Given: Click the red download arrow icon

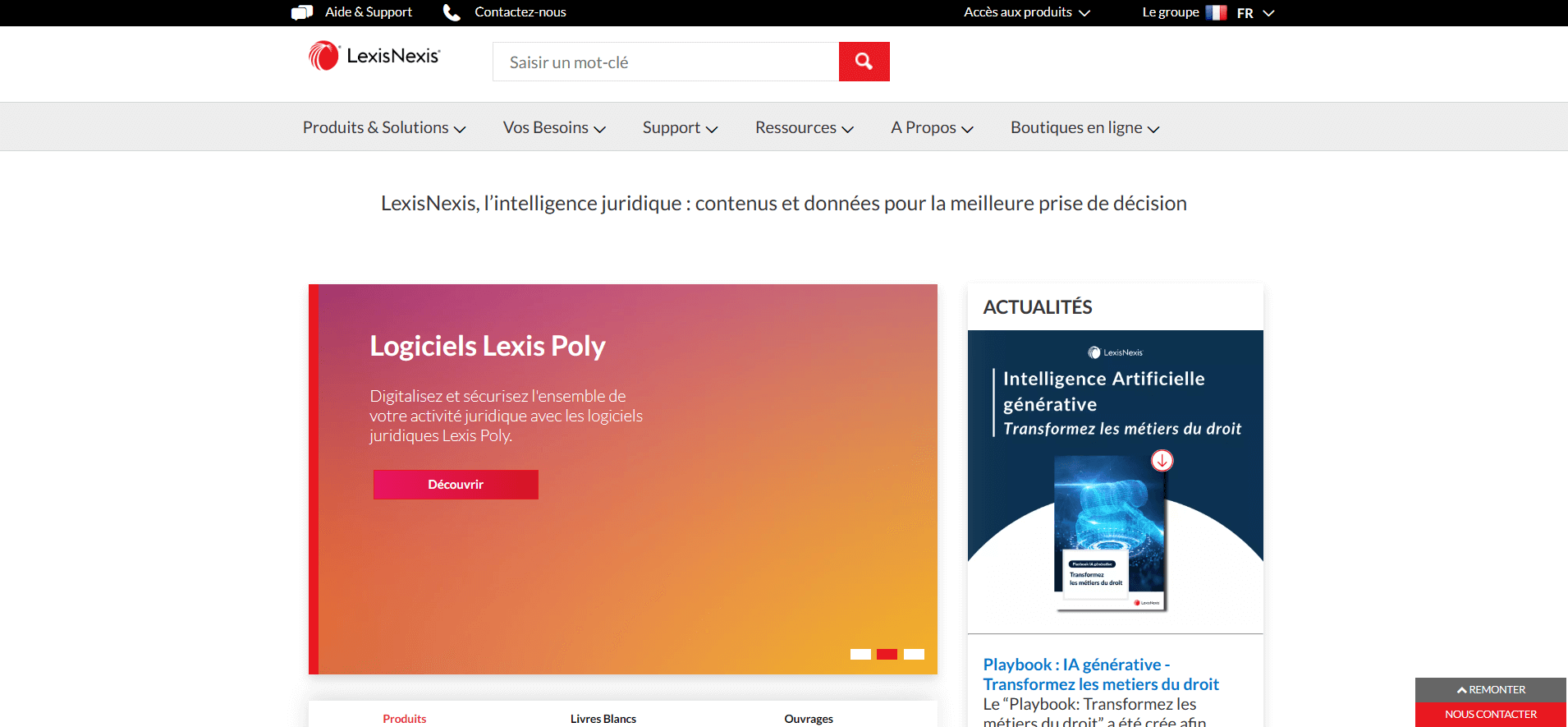Looking at the screenshot, I should coord(1162,461).
